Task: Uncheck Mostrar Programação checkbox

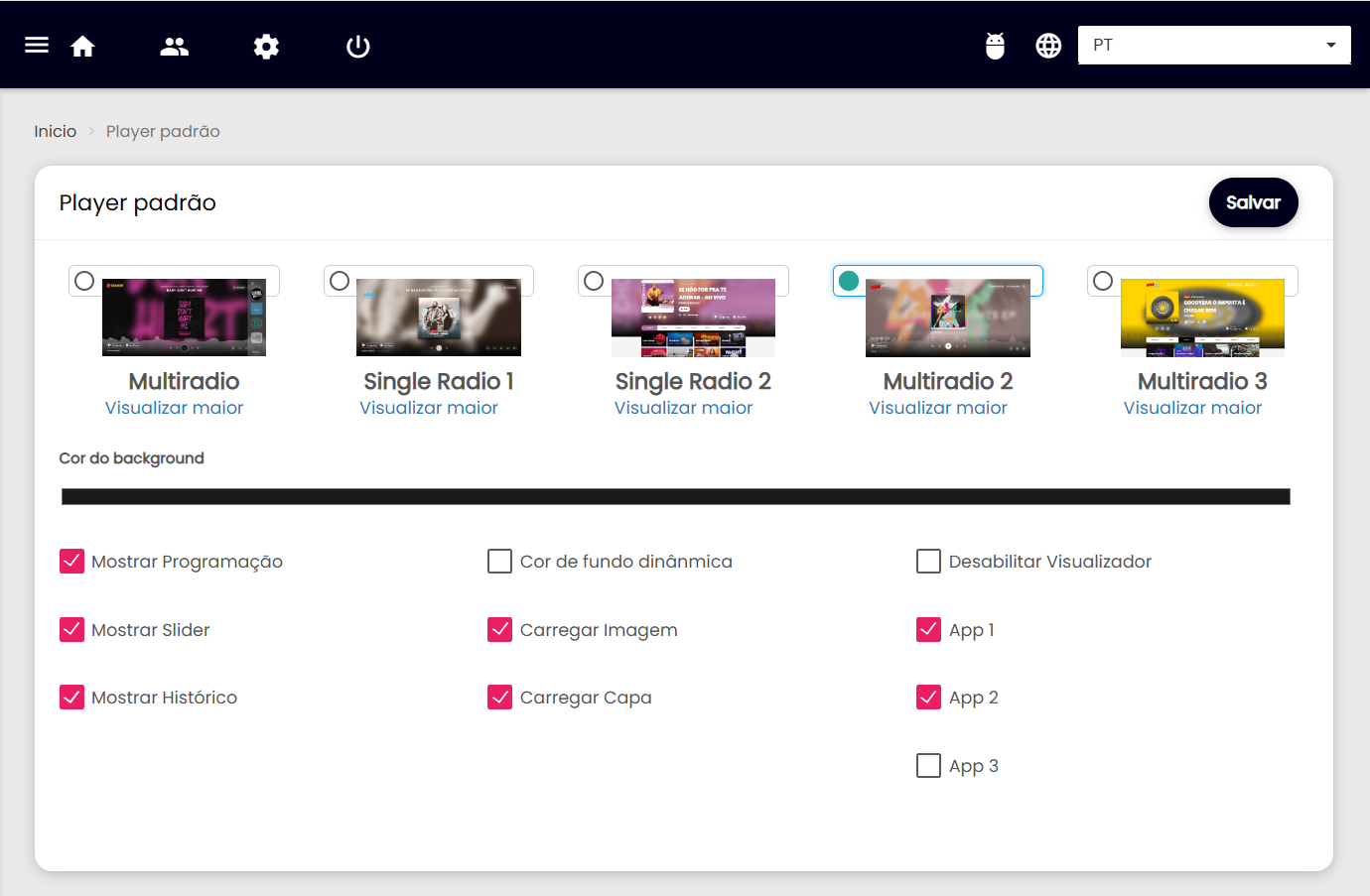Action: (72, 562)
